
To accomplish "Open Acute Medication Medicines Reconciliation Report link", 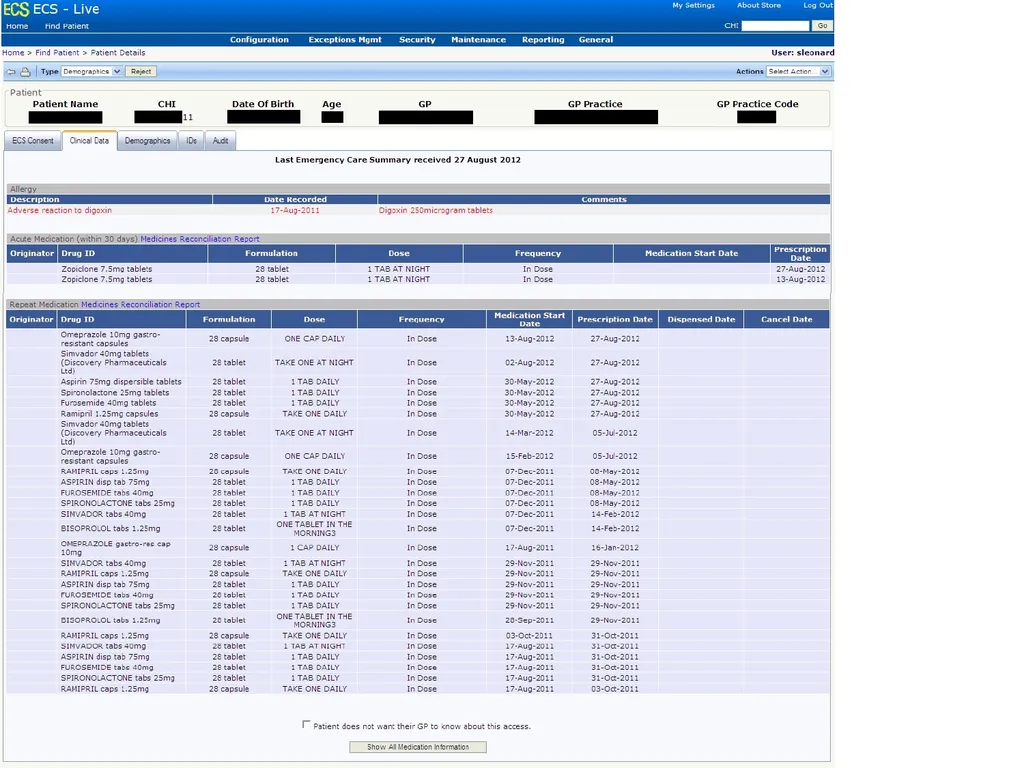I will coord(200,239).
